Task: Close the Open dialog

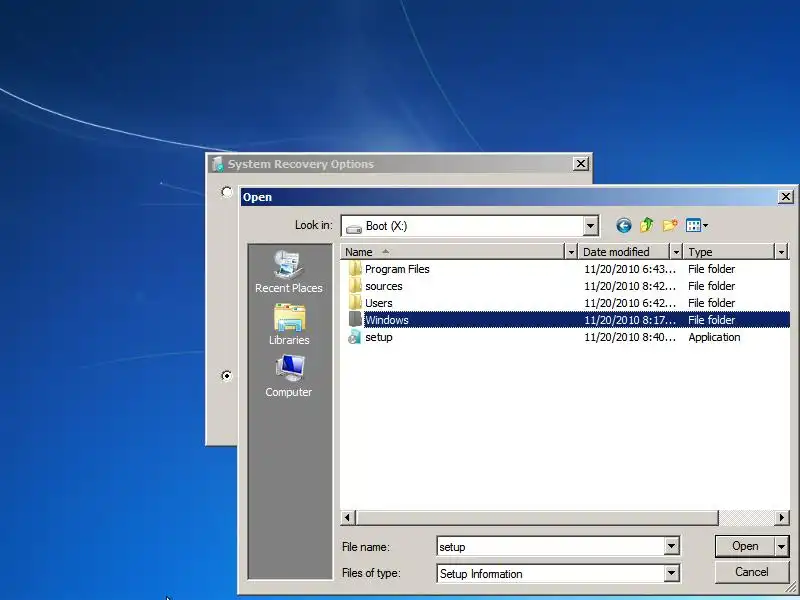Action: coord(786,196)
